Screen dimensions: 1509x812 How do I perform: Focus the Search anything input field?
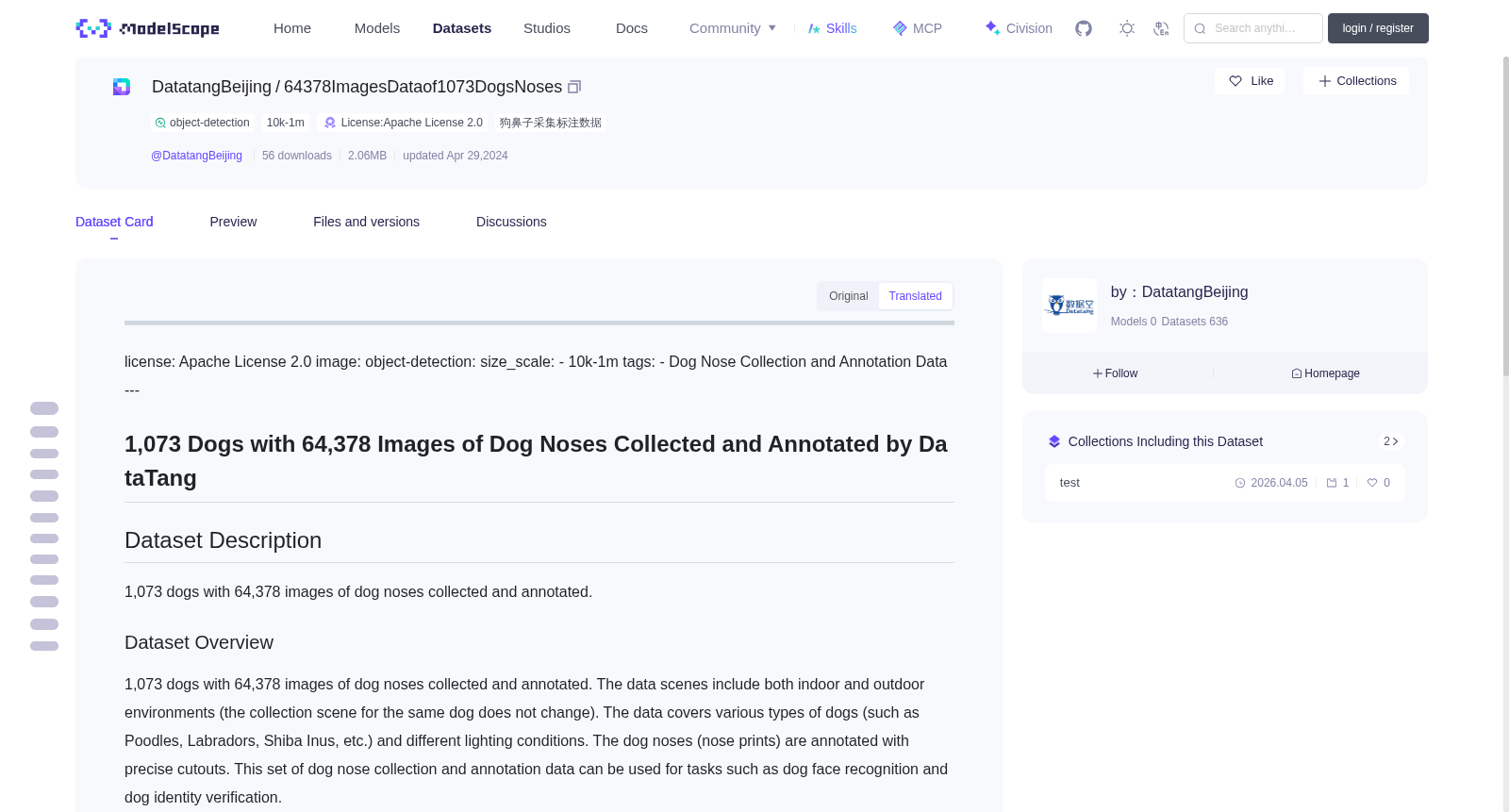(1253, 28)
